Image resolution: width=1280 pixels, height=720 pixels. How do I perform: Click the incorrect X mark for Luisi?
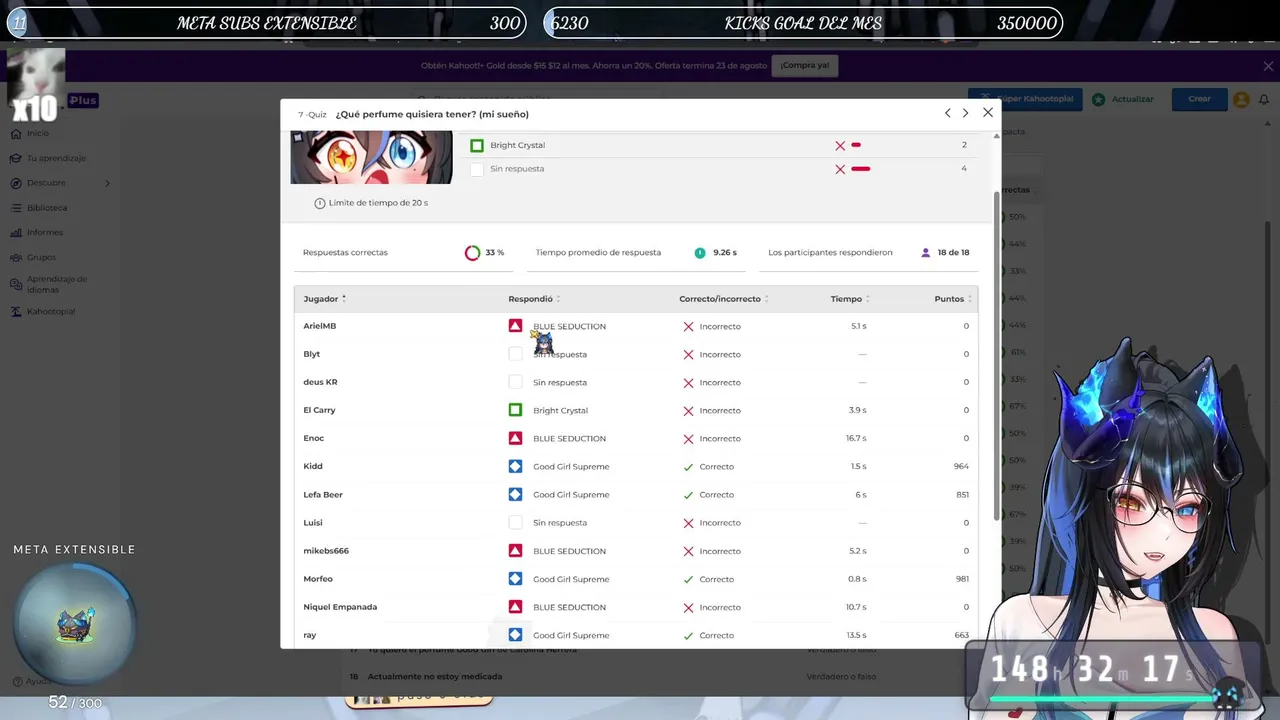(688, 523)
